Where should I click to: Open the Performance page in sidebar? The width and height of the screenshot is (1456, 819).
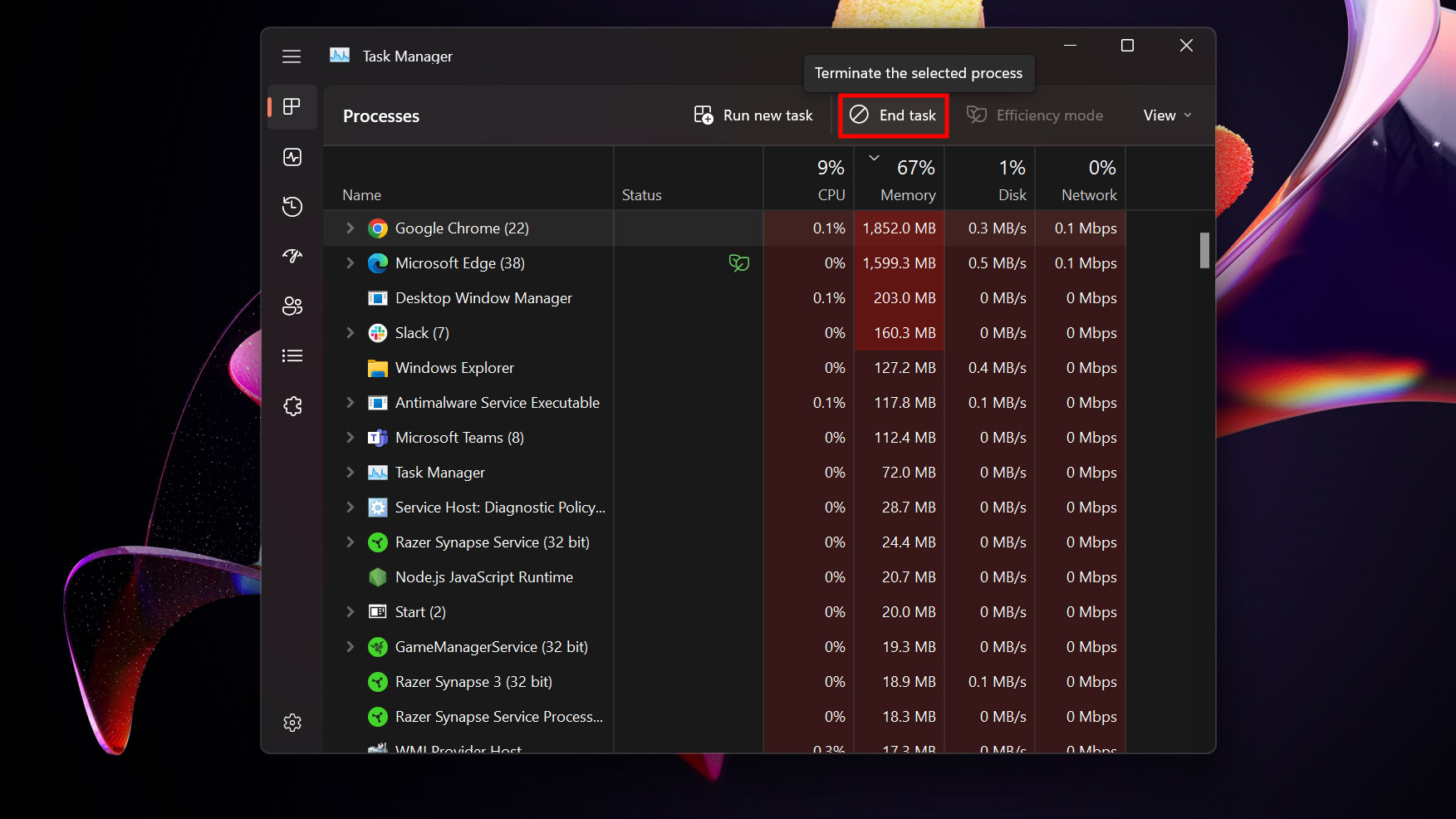[x=292, y=157]
